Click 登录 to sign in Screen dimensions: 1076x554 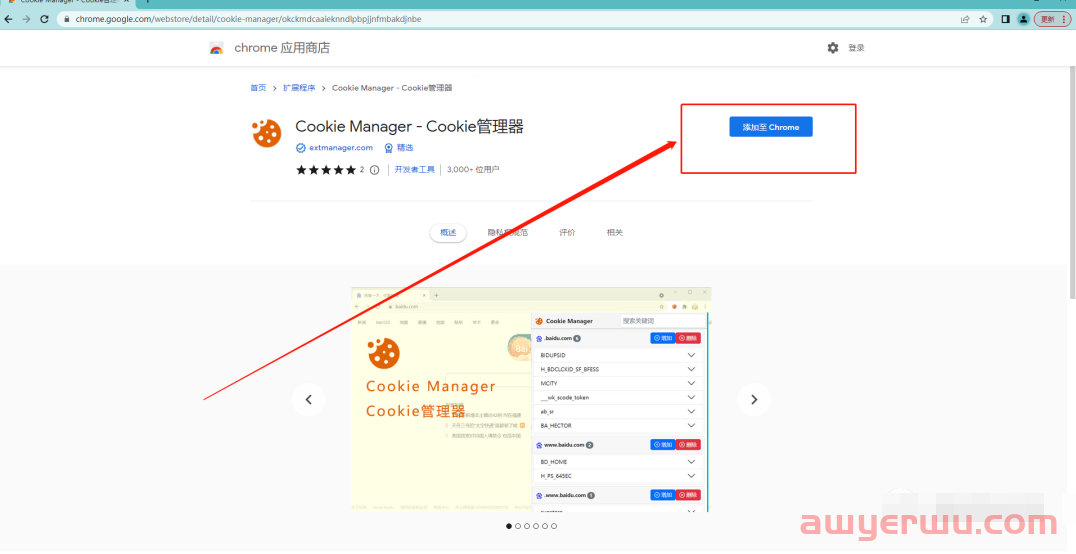point(856,48)
